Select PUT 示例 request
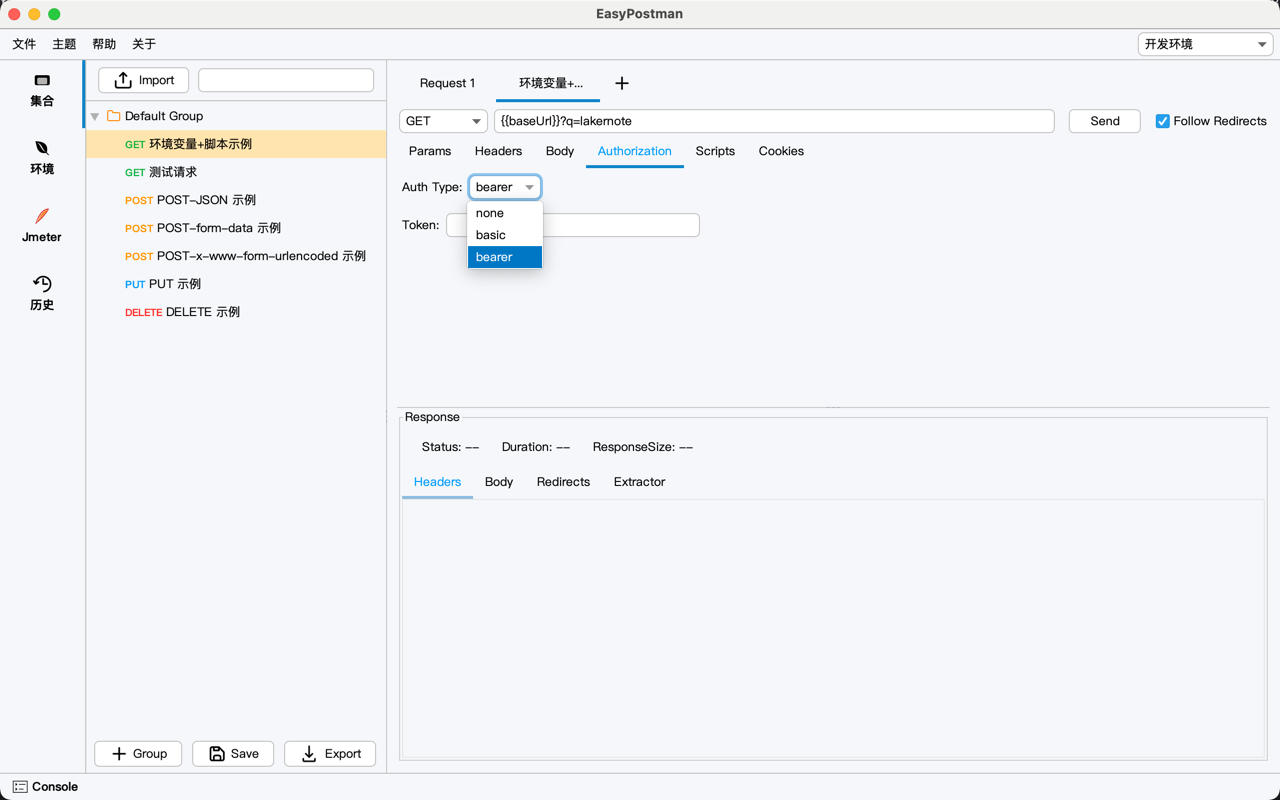The height and width of the screenshot is (800, 1280). (x=236, y=284)
